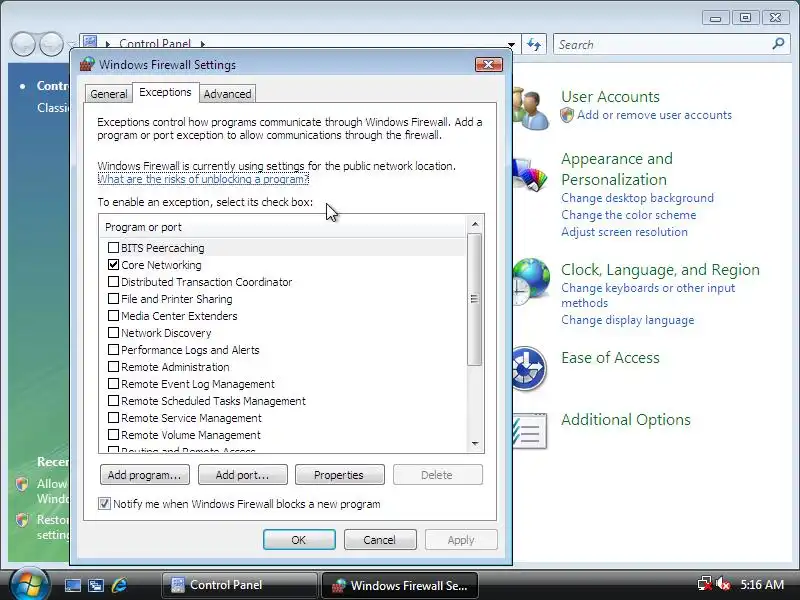The image size is (800, 600).
Task: Click the Additional Options icon
Action: tap(530, 431)
